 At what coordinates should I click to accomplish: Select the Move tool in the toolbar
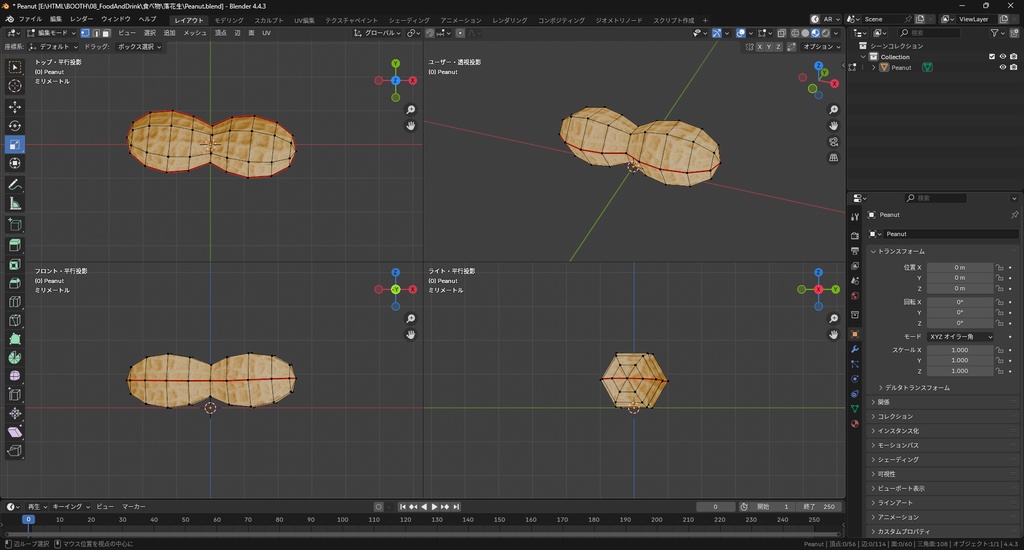(x=15, y=106)
